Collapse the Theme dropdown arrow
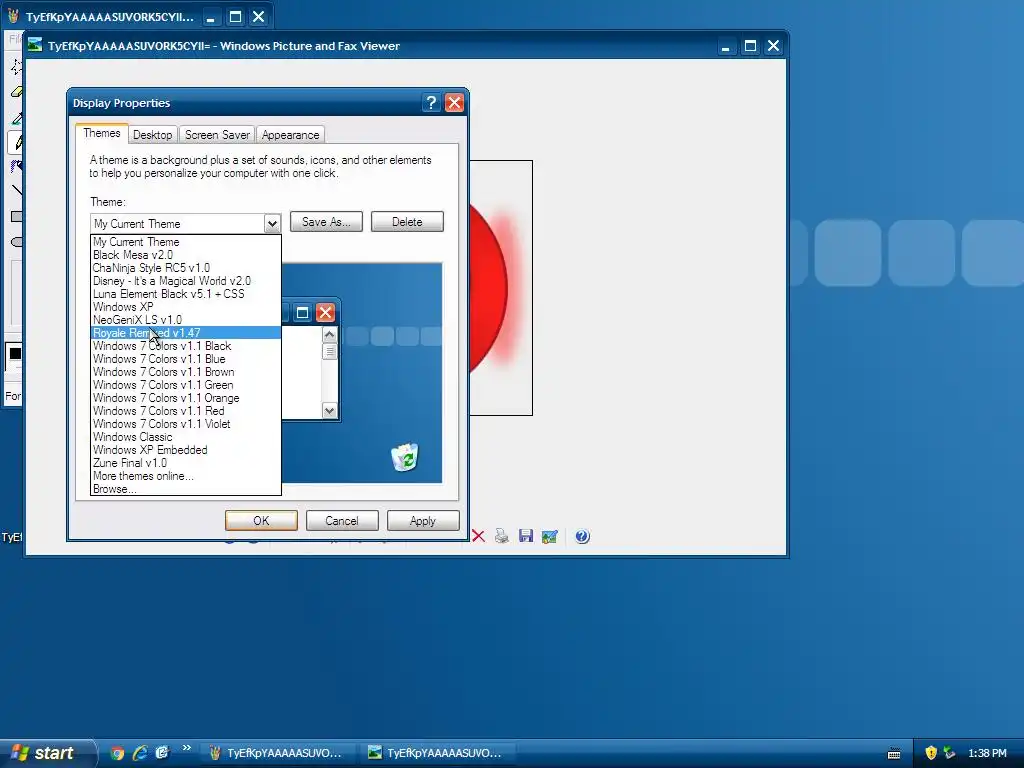1024x768 pixels. click(272, 224)
